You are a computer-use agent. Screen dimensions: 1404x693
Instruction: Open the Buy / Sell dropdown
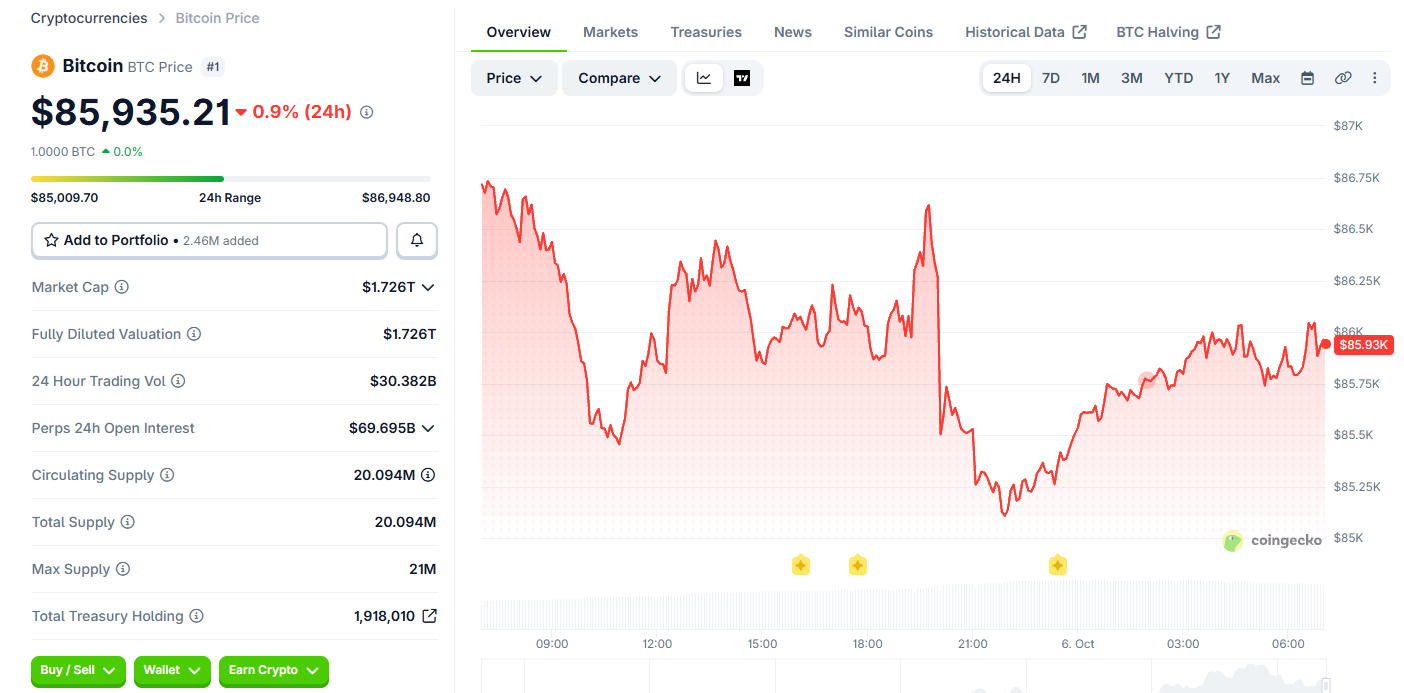pyautogui.click(x=79, y=670)
